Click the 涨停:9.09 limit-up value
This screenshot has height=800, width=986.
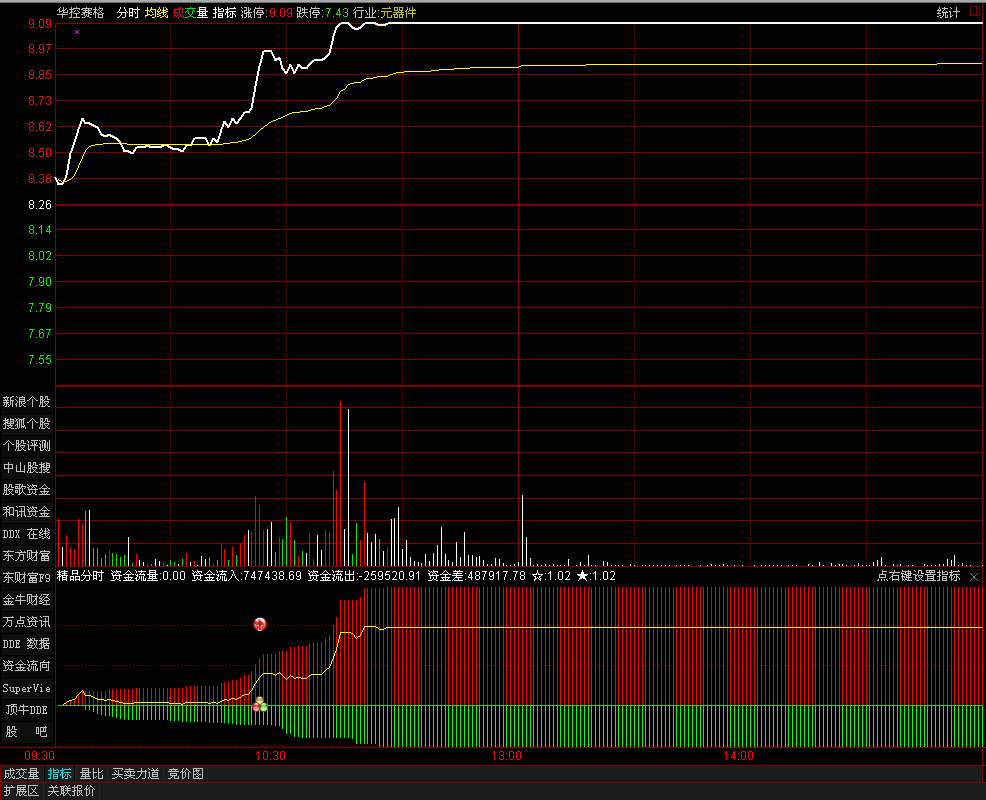click(267, 13)
